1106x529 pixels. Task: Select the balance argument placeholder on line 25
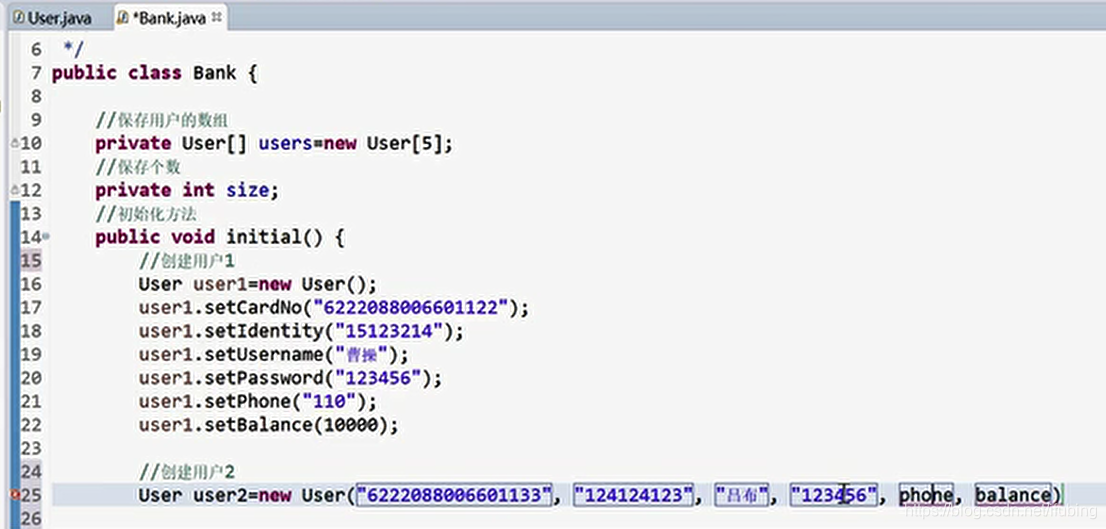click(1013, 495)
